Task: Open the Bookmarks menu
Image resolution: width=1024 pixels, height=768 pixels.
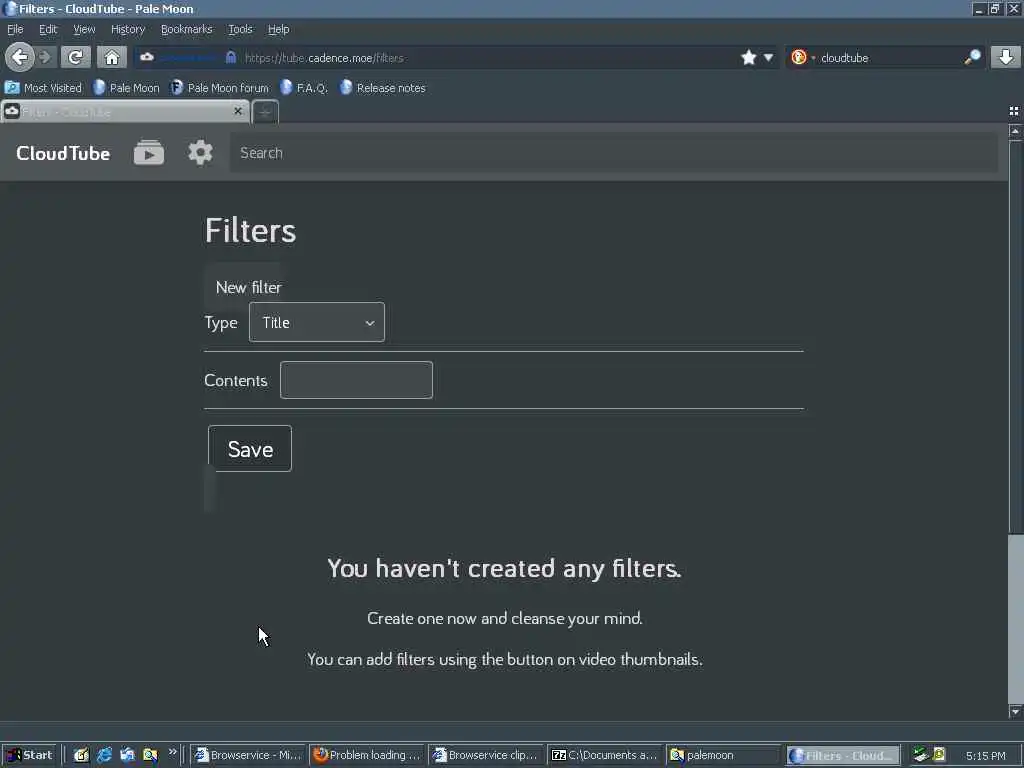Action: [x=187, y=29]
